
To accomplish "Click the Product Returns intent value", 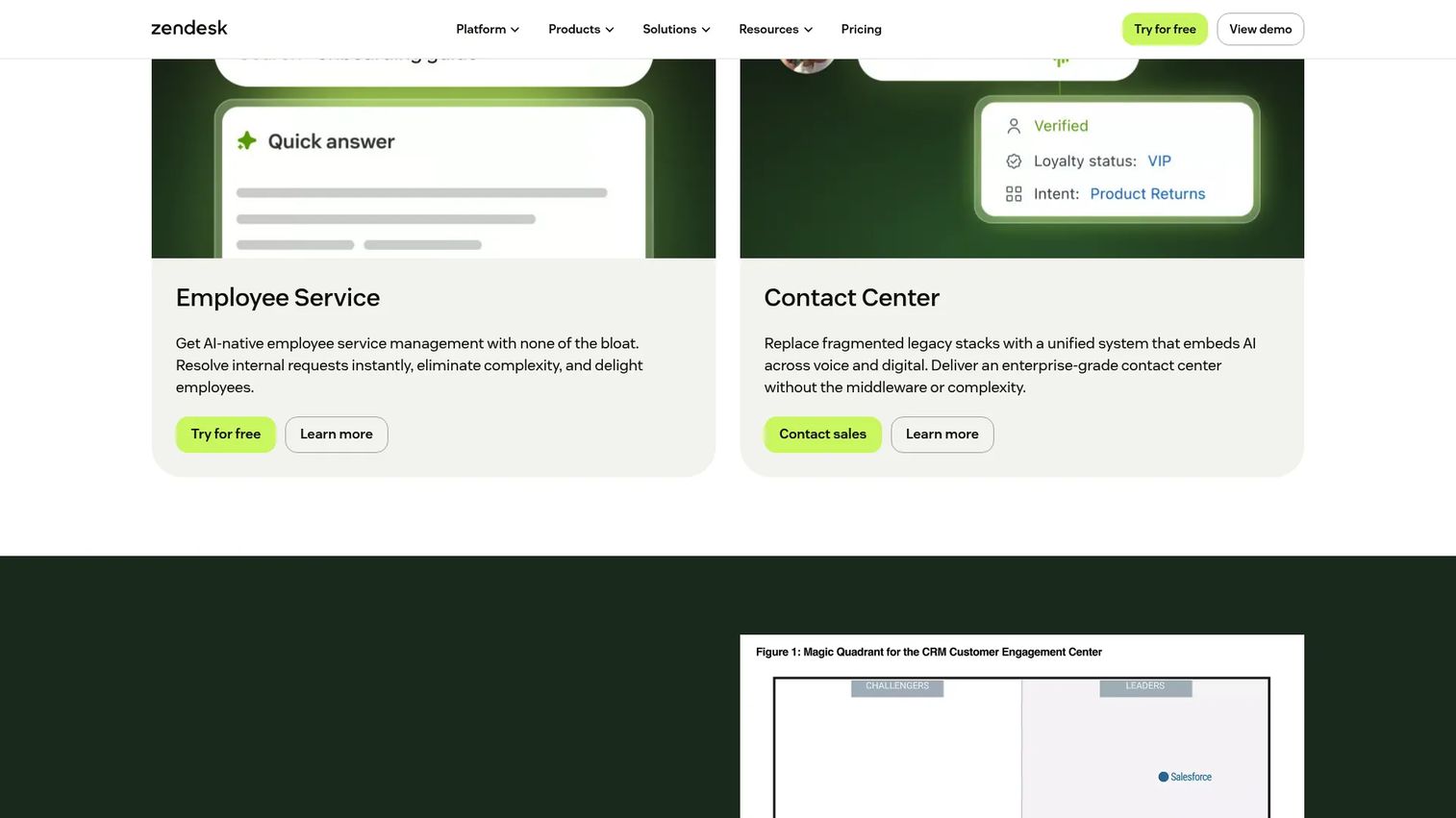I will pyautogui.click(x=1147, y=194).
